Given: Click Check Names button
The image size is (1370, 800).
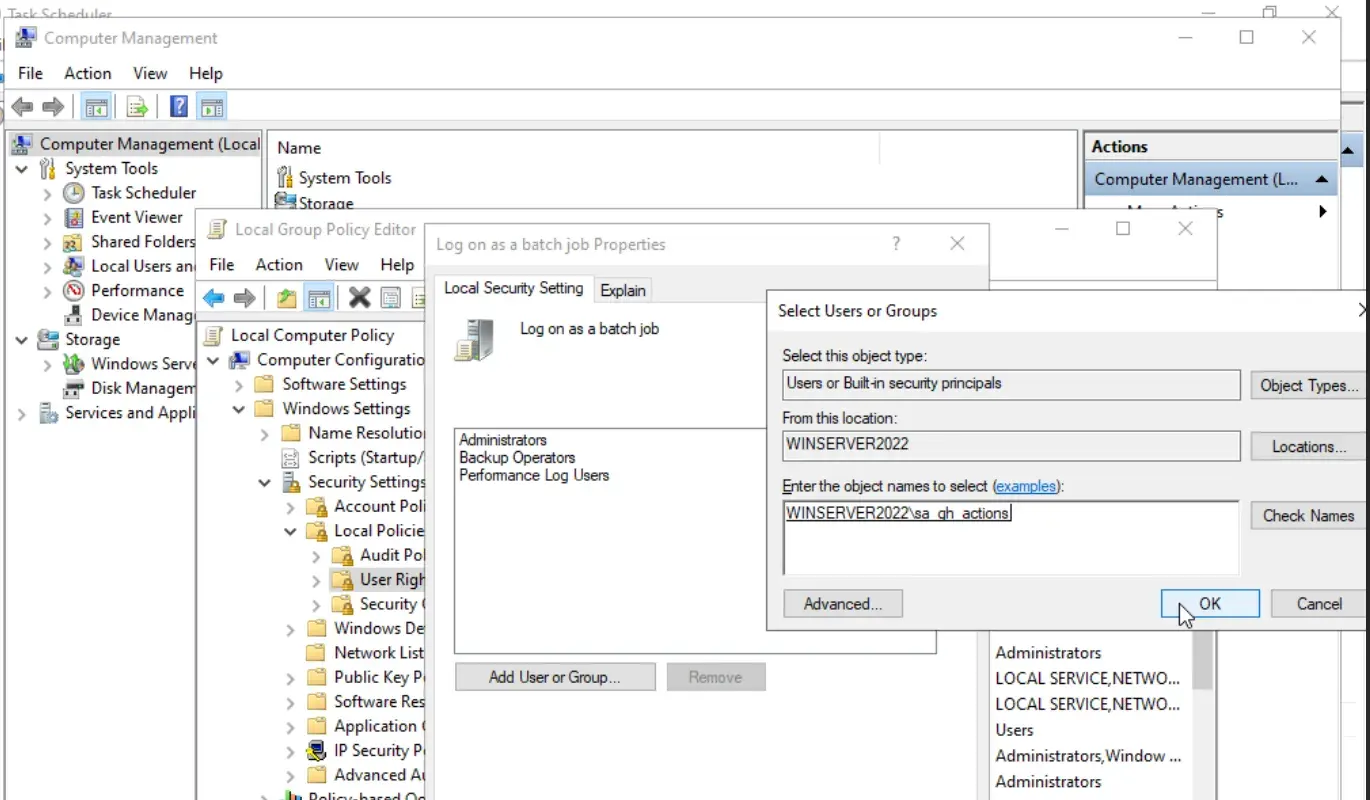Looking at the screenshot, I should (1308, 516).
